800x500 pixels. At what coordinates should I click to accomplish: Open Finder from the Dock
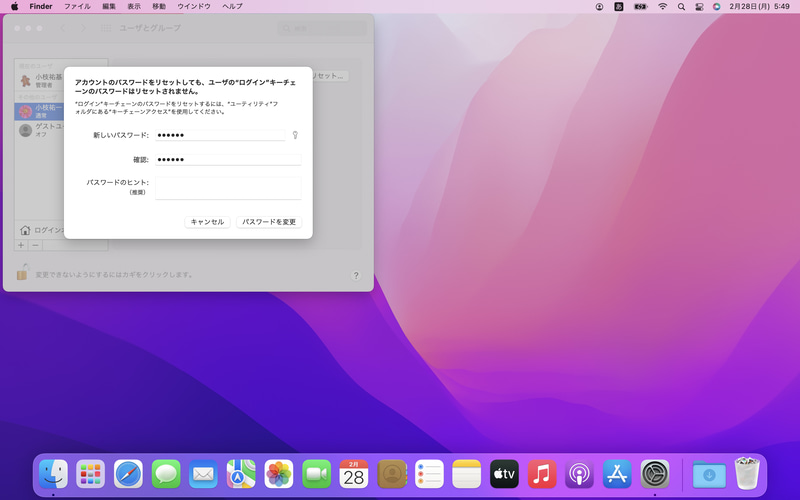53,474
